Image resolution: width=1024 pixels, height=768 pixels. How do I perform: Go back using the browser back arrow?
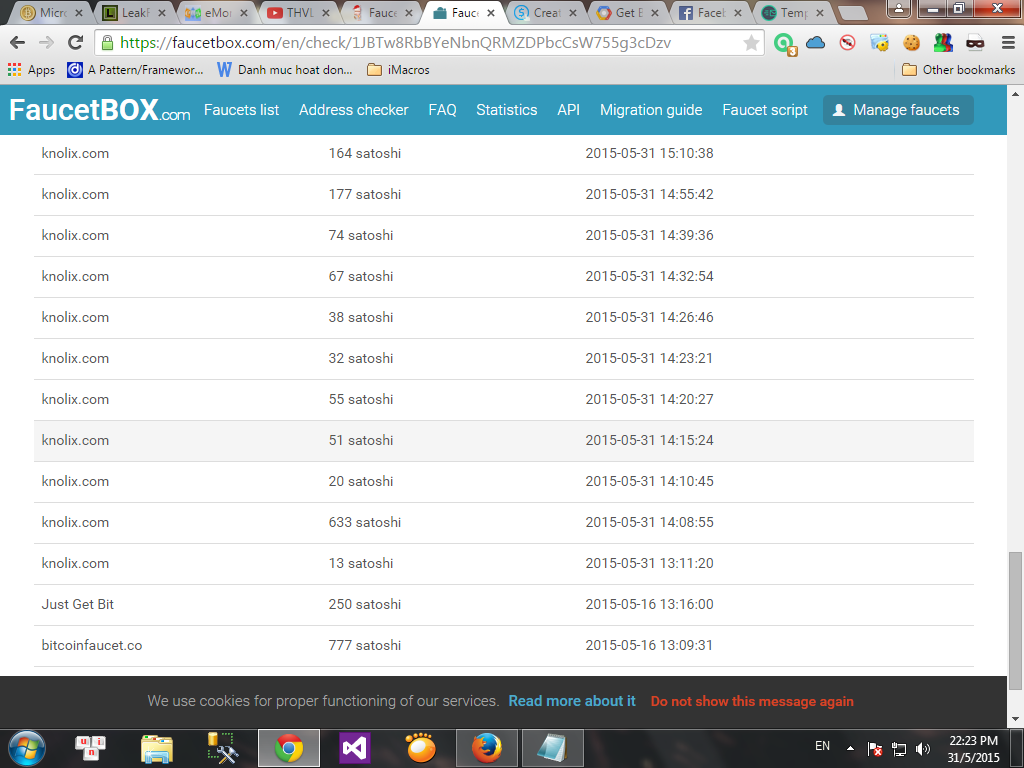pyautogui.click(x=18, y=43)
